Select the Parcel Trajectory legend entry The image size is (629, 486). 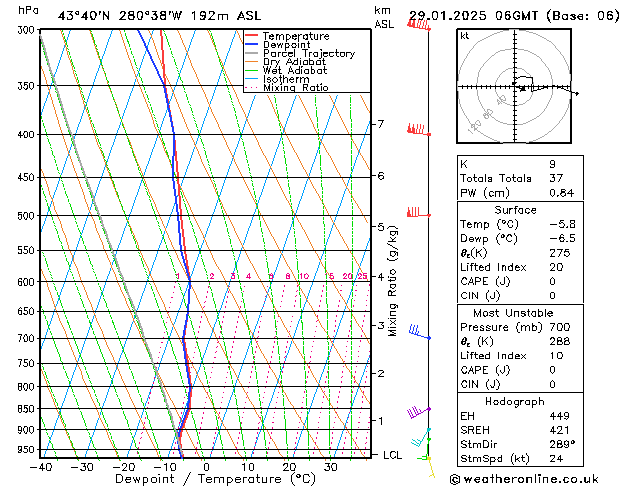point(308,54)
